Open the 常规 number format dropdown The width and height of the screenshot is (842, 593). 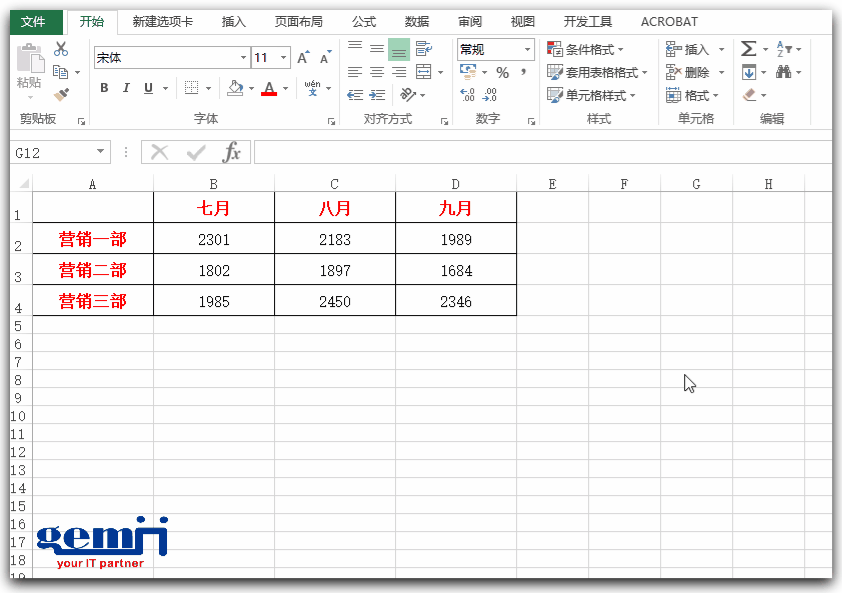tap(527, 49)
